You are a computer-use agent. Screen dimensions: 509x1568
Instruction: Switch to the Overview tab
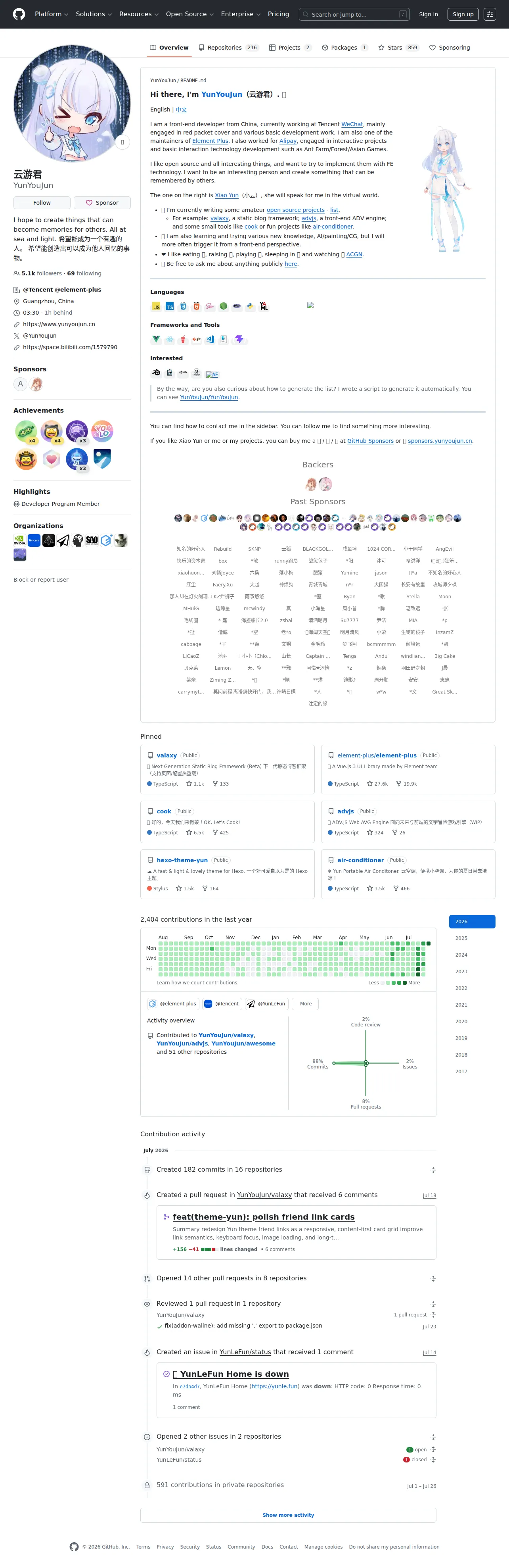click(169, 48)
